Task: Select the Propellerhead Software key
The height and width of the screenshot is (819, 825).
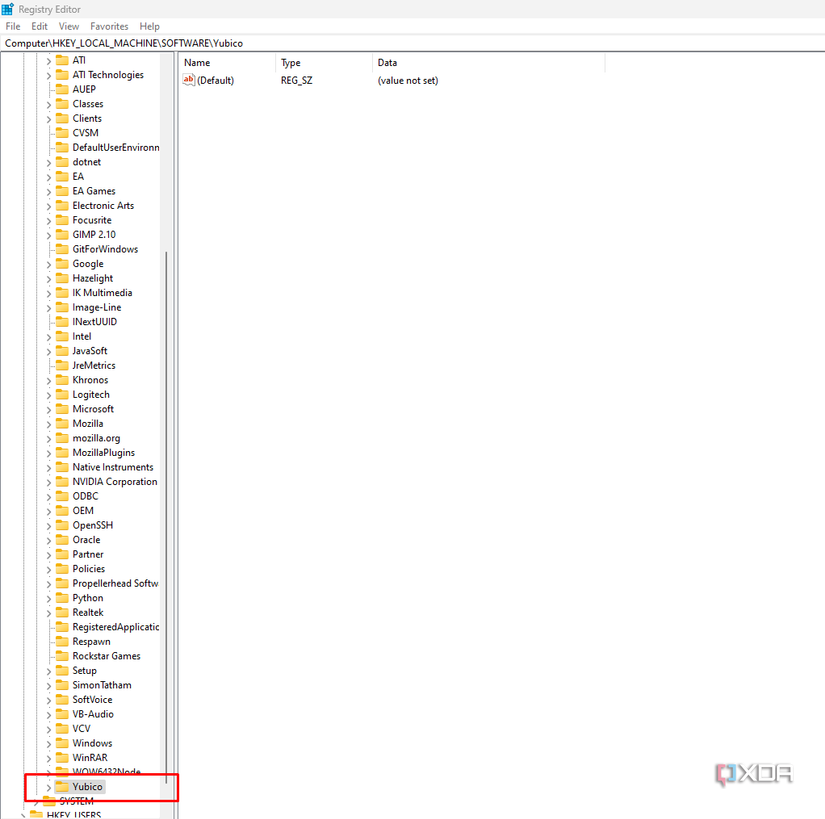Action: (115, 583)
